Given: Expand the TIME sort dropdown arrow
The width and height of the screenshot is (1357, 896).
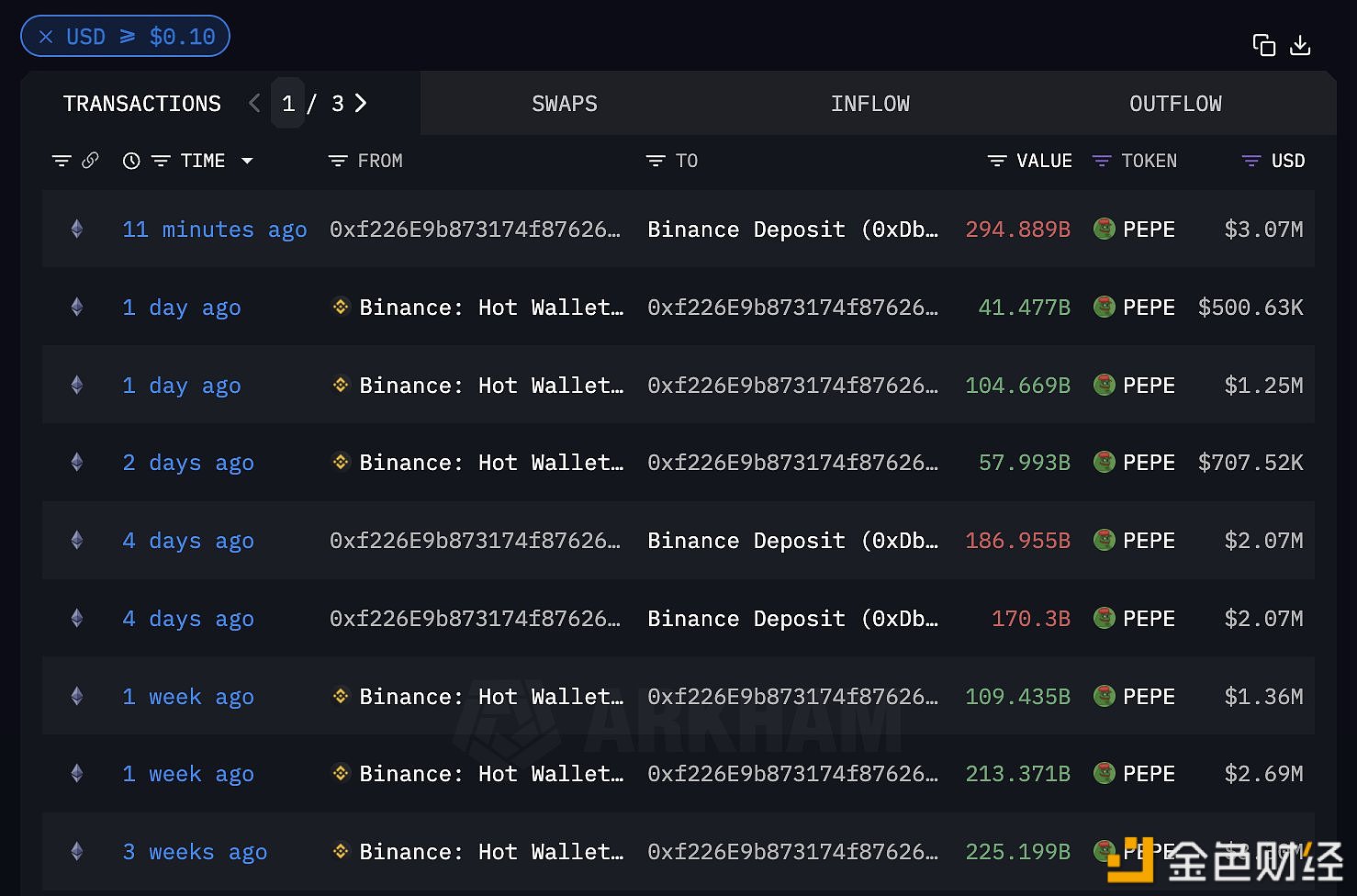Looking at the screenshot, I should pos(247,161).
